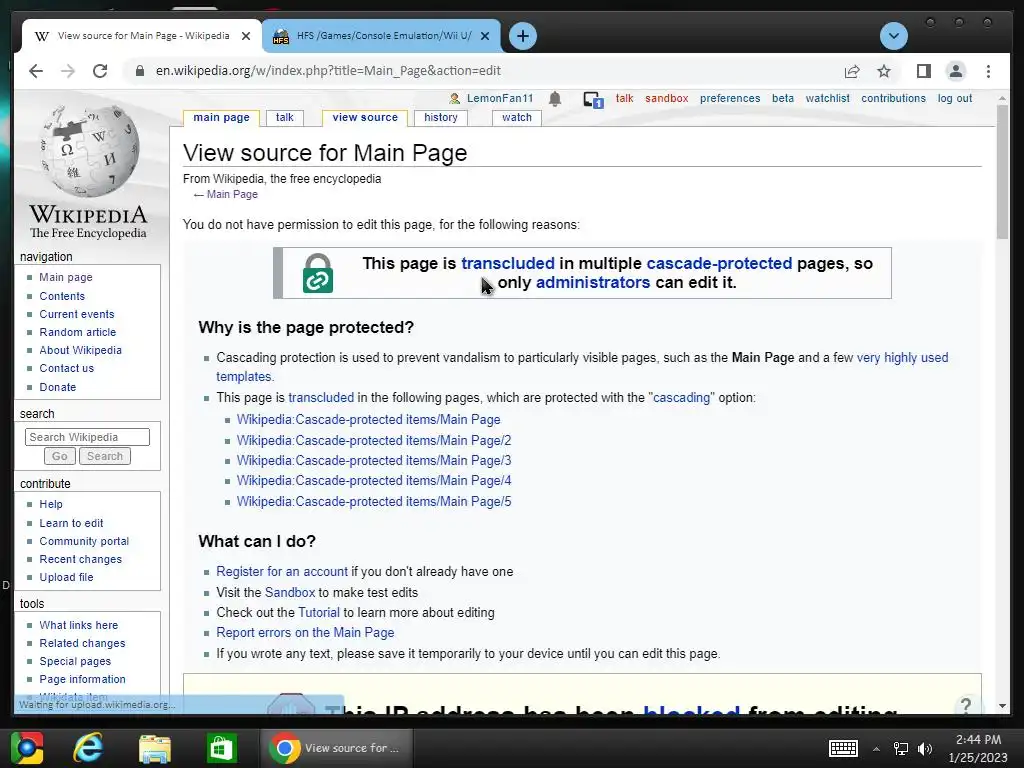Image resolution: width=1024 pixels, height=768 pixels.
Task: Open Random article in navigation
Action: pos(78,332)
